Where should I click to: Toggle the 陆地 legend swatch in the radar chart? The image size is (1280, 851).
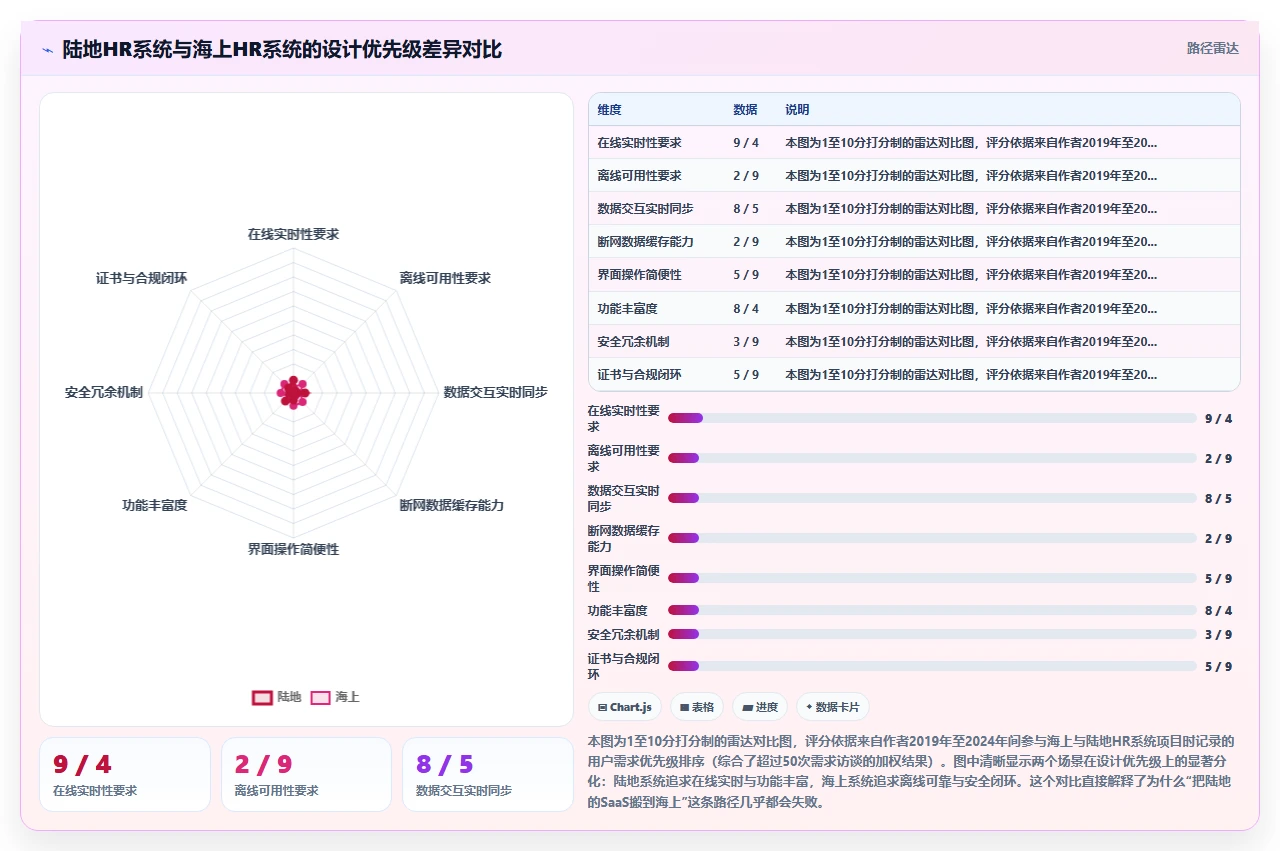click(x=262, y=697)
